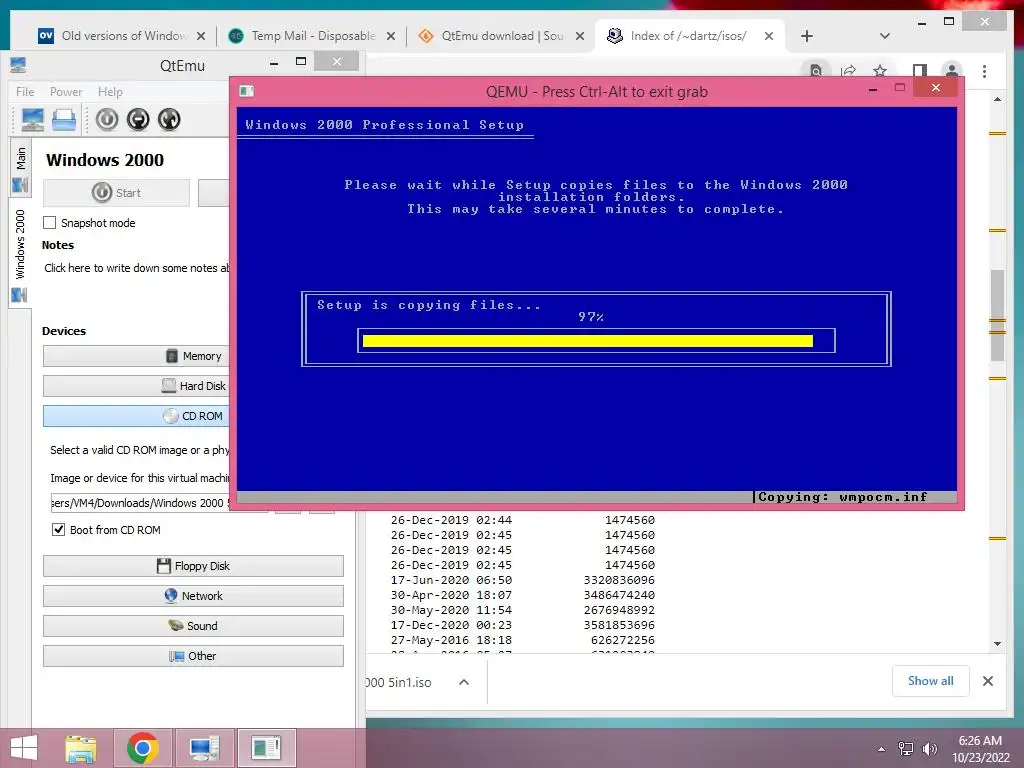Open the Main vertical tab in QtEmu
The width and height of the screenshot is (1024, 768).
pos(20,168)
